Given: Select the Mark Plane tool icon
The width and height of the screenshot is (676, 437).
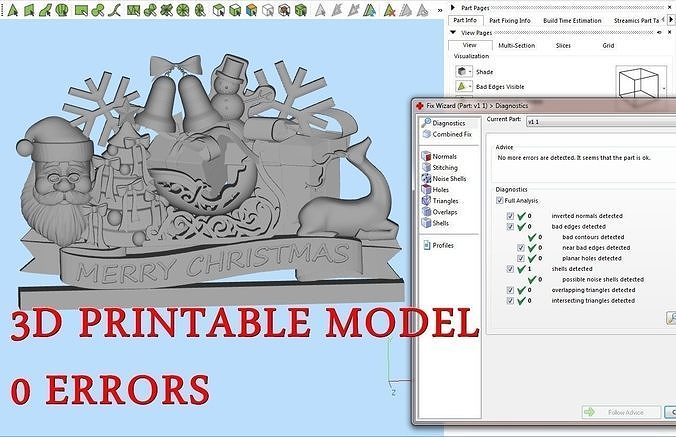Looking at the screenshot, I should [x=29, y=9].
